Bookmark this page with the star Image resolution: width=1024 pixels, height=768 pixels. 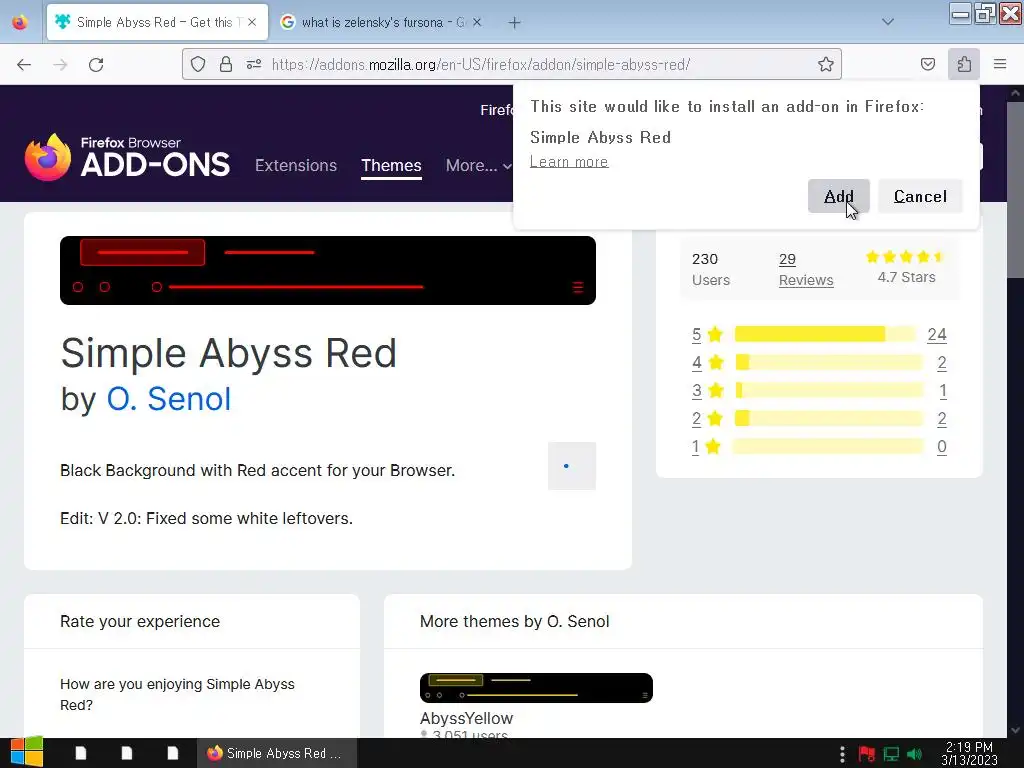(x=825, y=64)
